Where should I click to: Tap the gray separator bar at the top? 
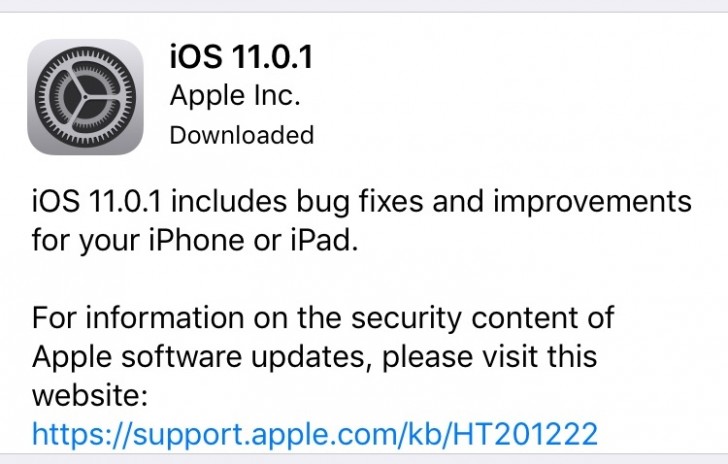click(364, 6)
